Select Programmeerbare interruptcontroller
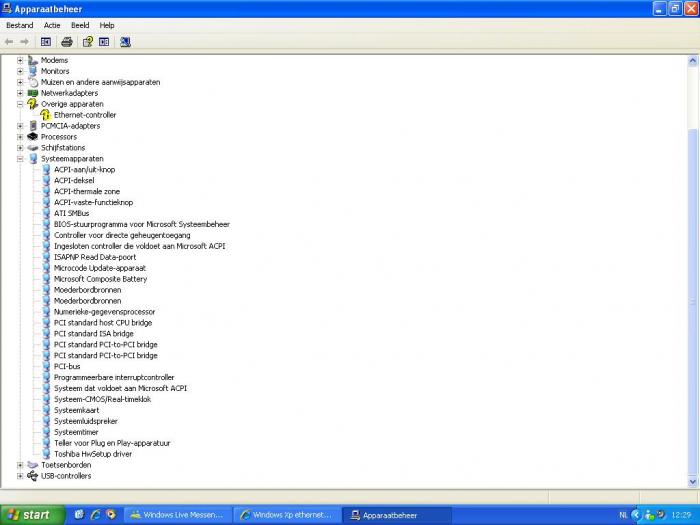 (114, 378)
